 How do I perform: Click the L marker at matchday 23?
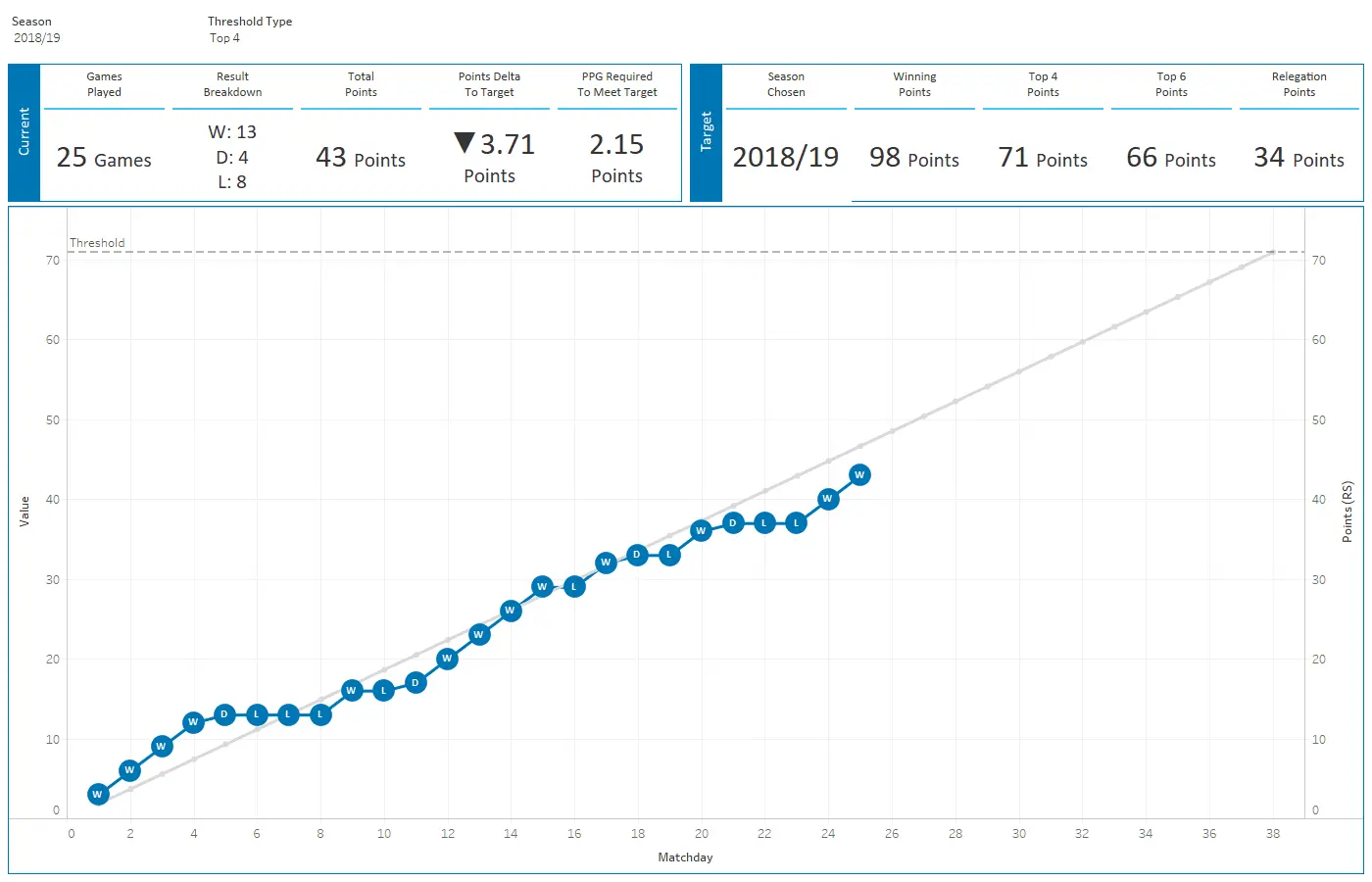tap(796, 523)
